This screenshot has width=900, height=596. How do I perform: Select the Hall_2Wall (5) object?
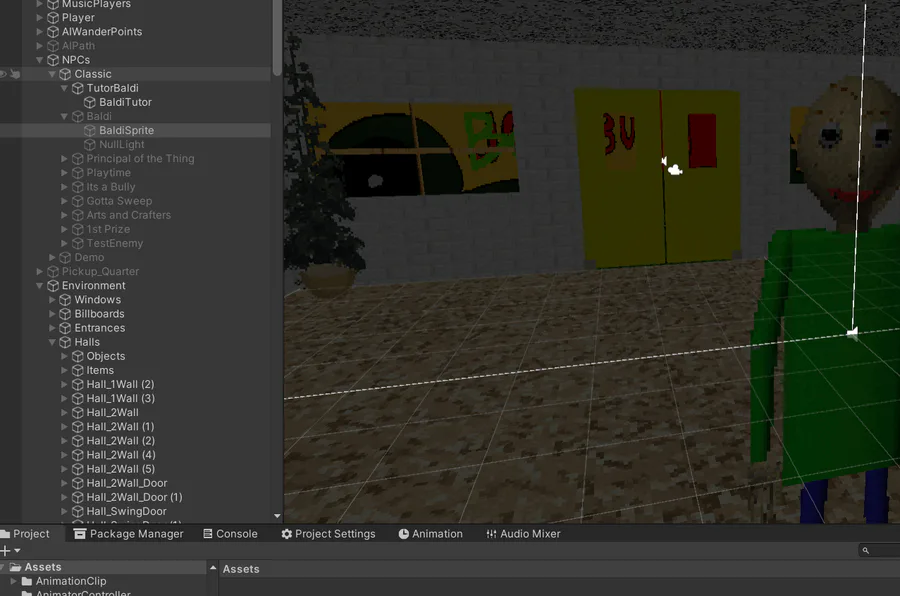(x=121, y=469)
